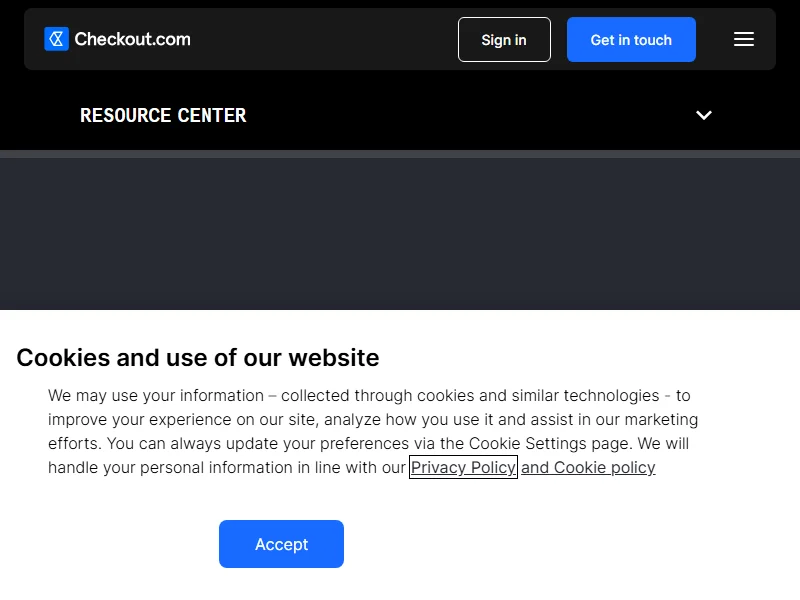The width and height of the screenshot is (800, 600).
Task: Click "improve your experience on our site" text
Action: click(x=184, y=419)
